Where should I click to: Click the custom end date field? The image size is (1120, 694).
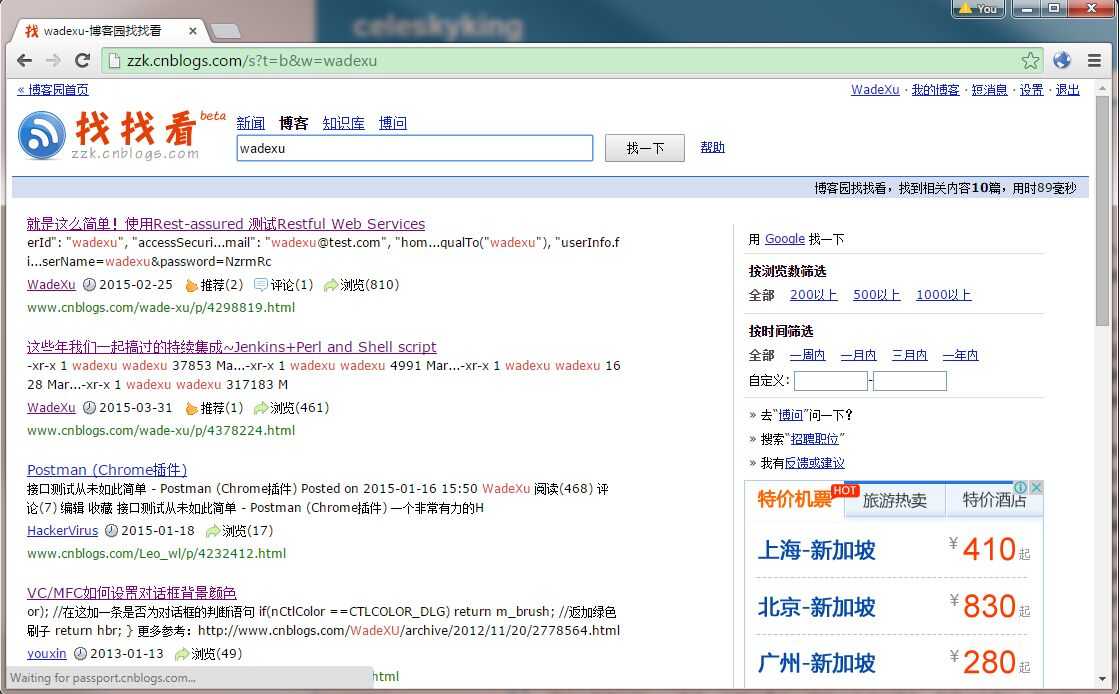910,381
